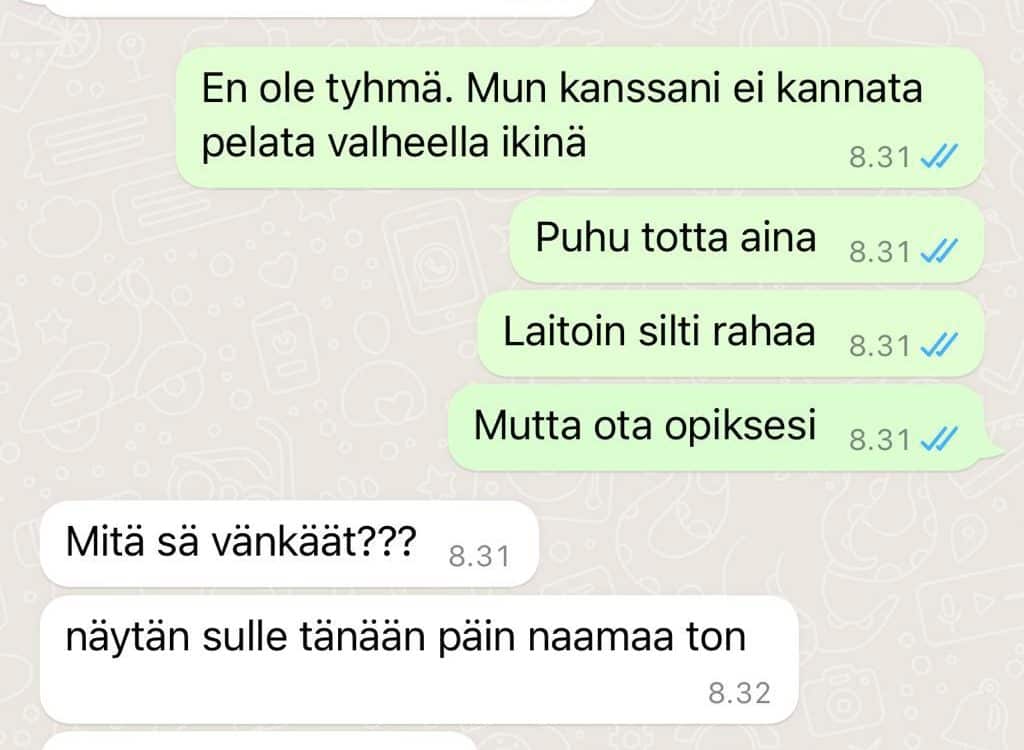Tap read-receipt checkmarks on 'Puhu totta aina'
The width and height of the screenshot is (1024, 750).
[939, 251]
